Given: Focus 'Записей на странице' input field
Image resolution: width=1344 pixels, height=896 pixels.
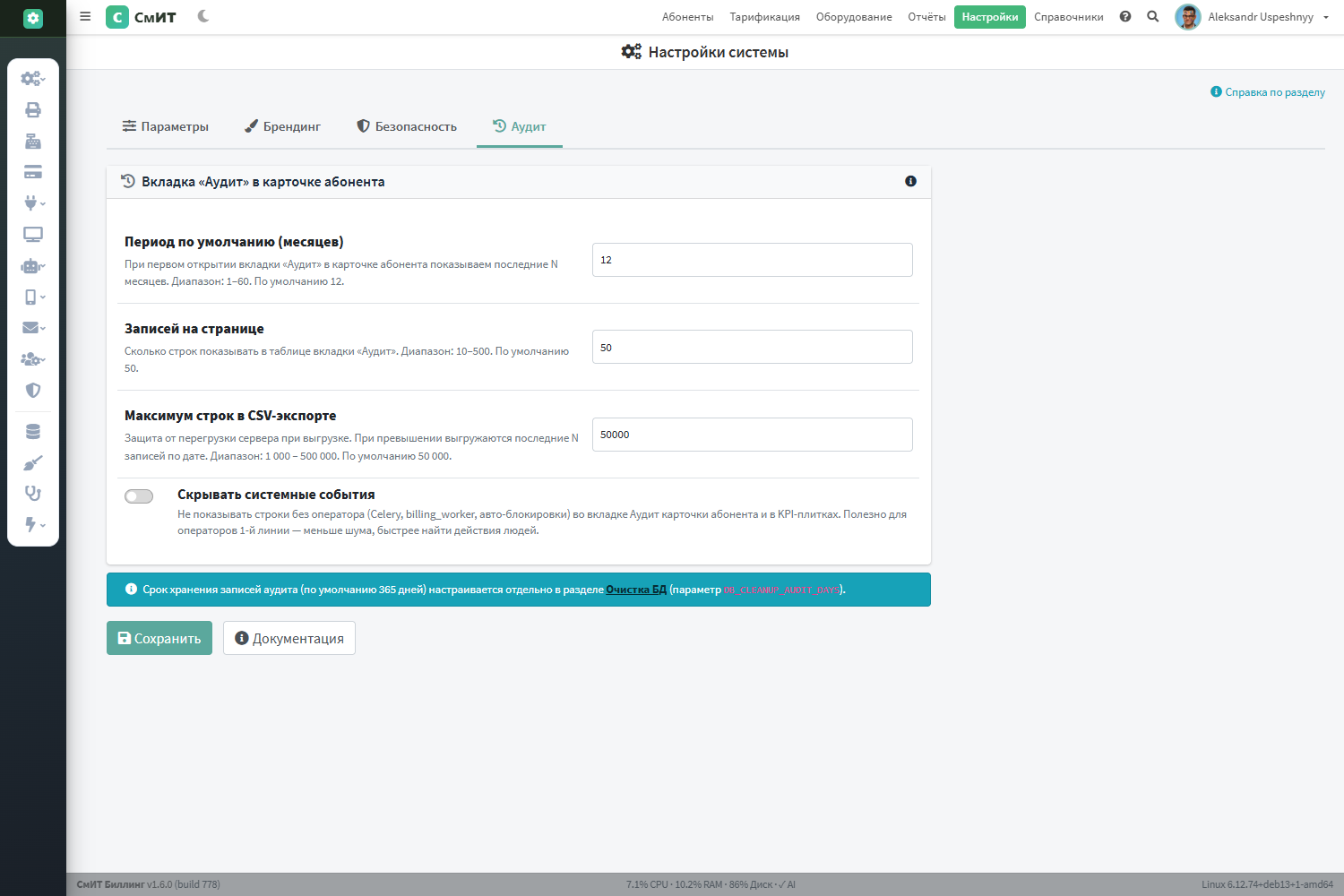Looking at the screenshot, I should [753, 347].
